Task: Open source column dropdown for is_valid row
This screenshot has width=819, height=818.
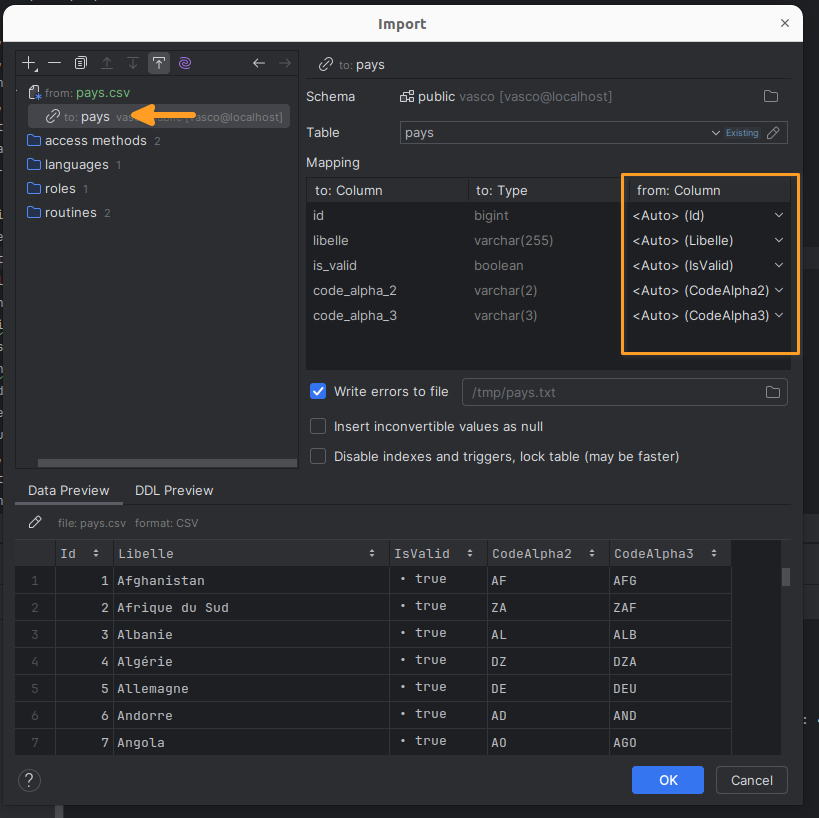Action: (x=779, y=265)
